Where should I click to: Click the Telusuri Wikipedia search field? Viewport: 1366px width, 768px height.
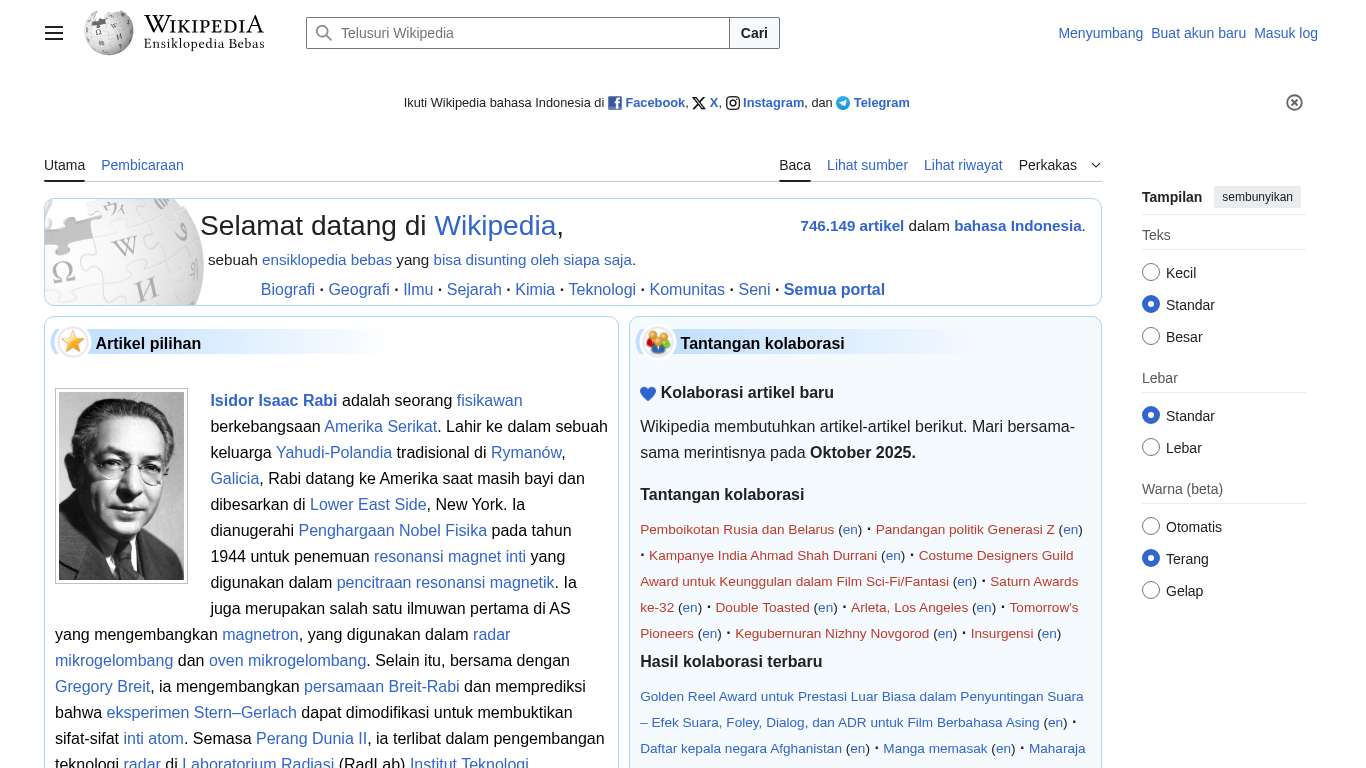[x=530, y=33]
